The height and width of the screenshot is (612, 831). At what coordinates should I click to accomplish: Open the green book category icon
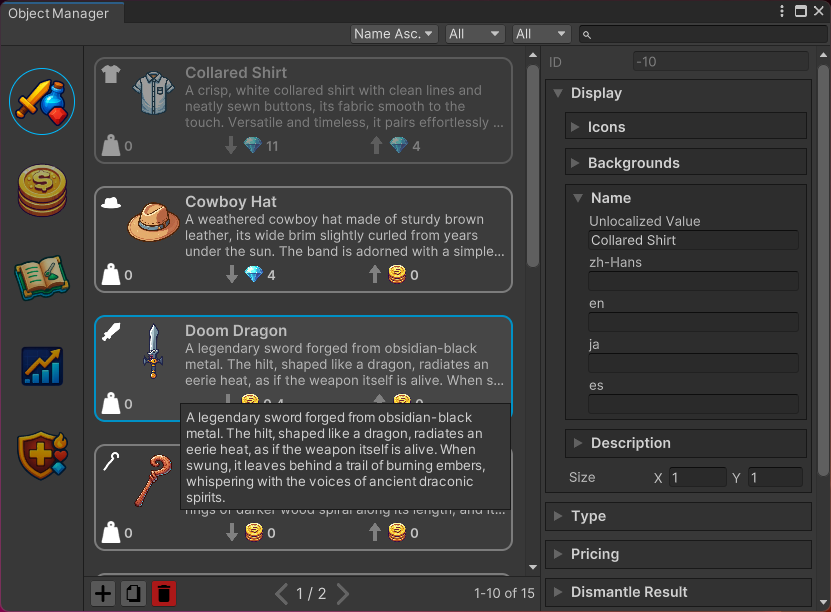[x=42, y=278]
